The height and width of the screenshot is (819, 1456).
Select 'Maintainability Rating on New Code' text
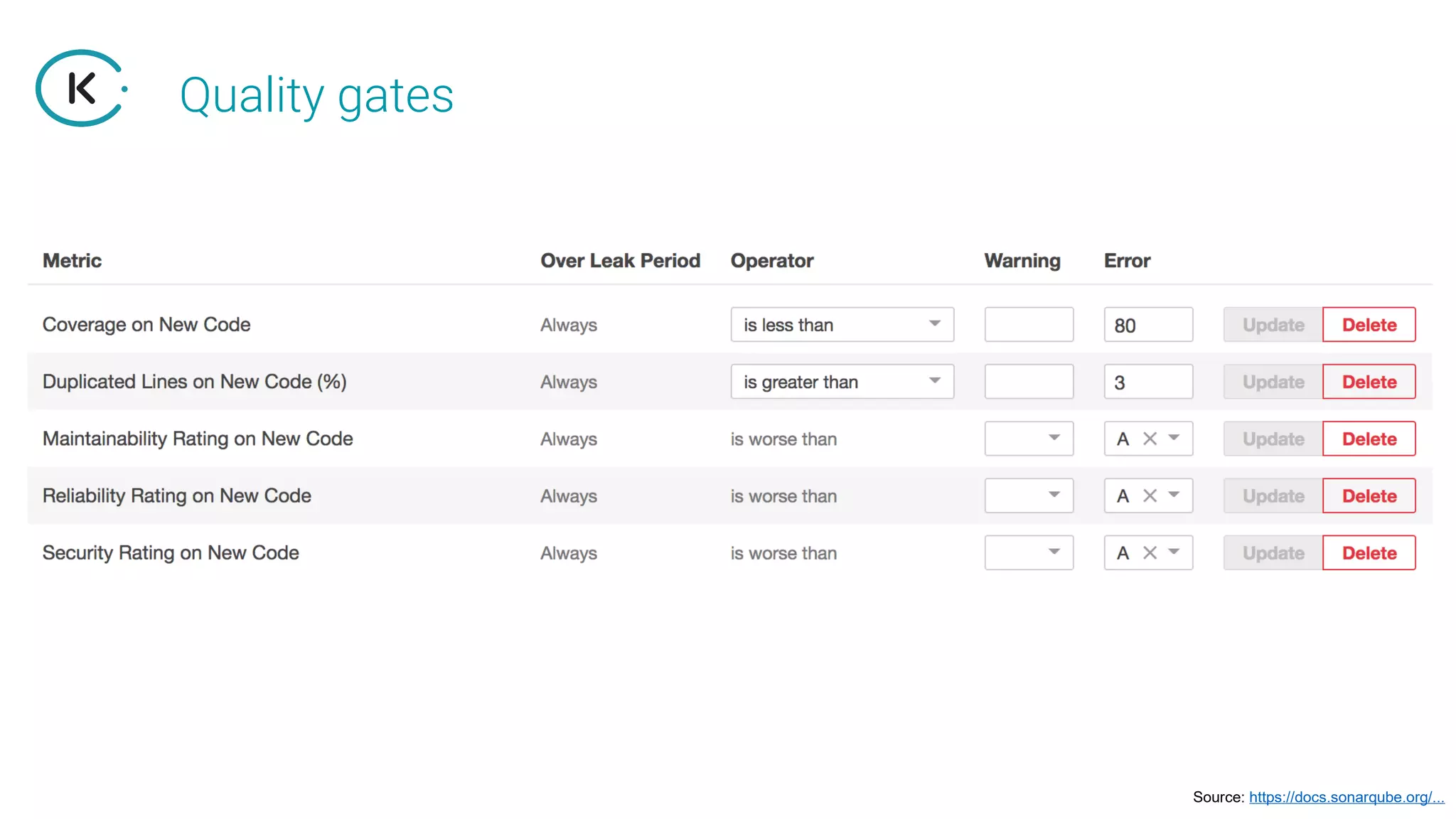pyautogui.click(x=198, y=439)
